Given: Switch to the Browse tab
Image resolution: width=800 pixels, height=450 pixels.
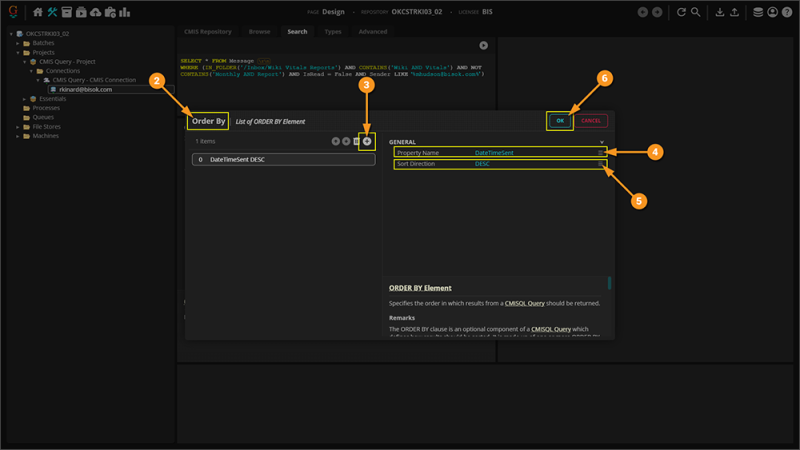Looking at the screenshot, I should pyautogui.click(x=259, y=32).
